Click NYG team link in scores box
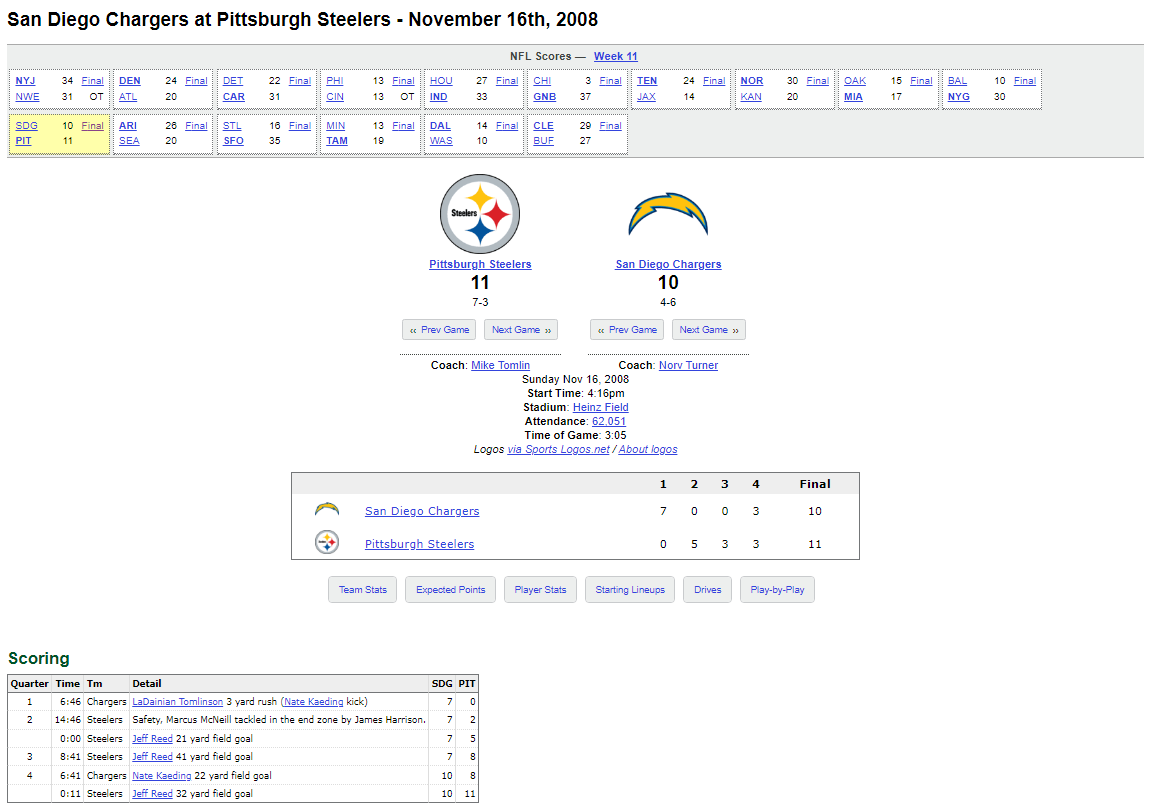The image size is (1152, 809). click(958, 96)
